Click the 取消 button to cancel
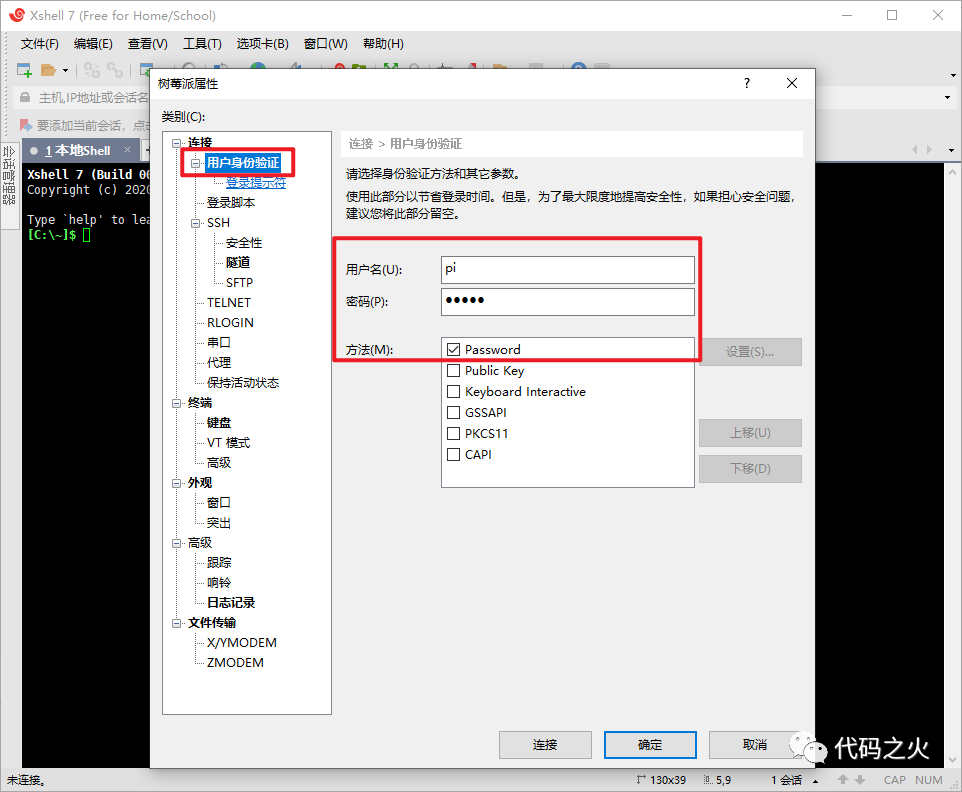Screen dimensions: 962x792 (x=755, y=745)
